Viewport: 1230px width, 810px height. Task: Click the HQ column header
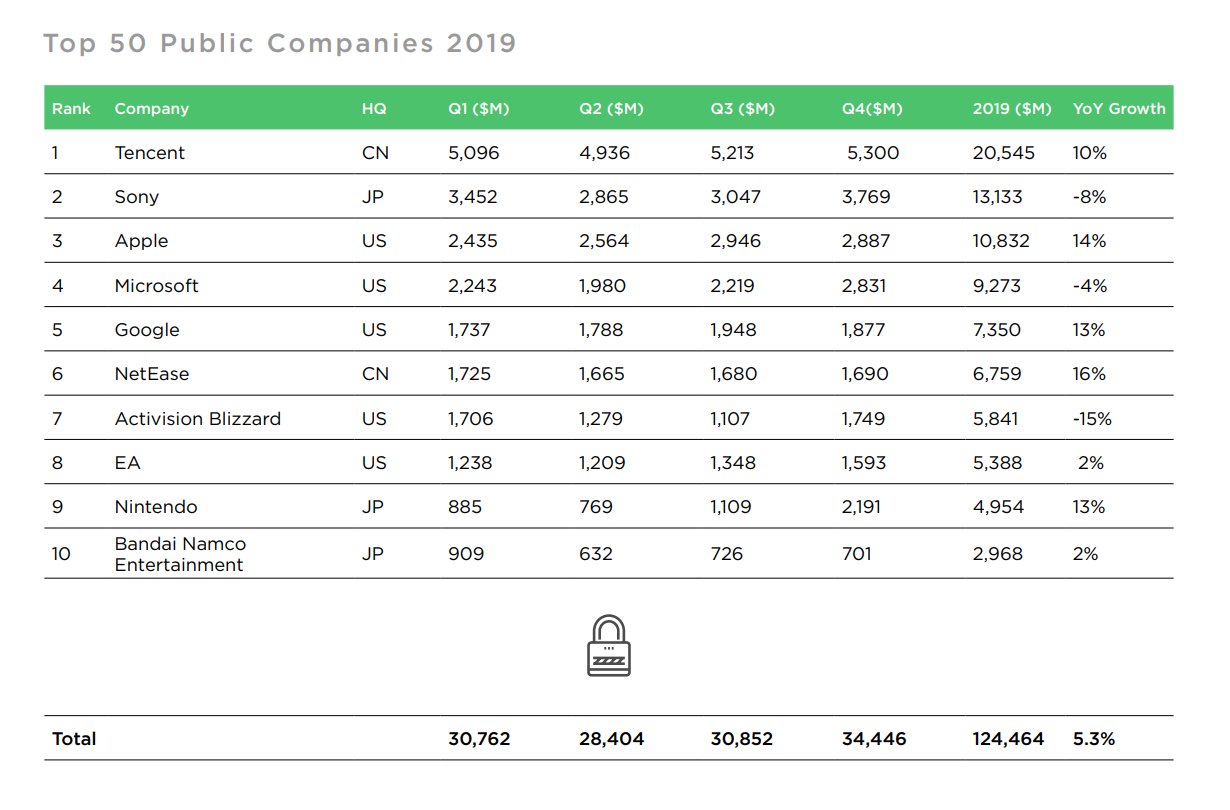click(374, 108)
